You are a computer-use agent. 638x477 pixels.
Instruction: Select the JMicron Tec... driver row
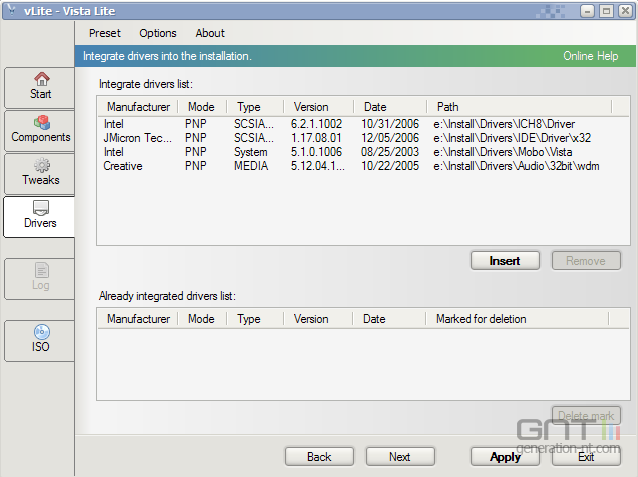click(x=363, y=138)
